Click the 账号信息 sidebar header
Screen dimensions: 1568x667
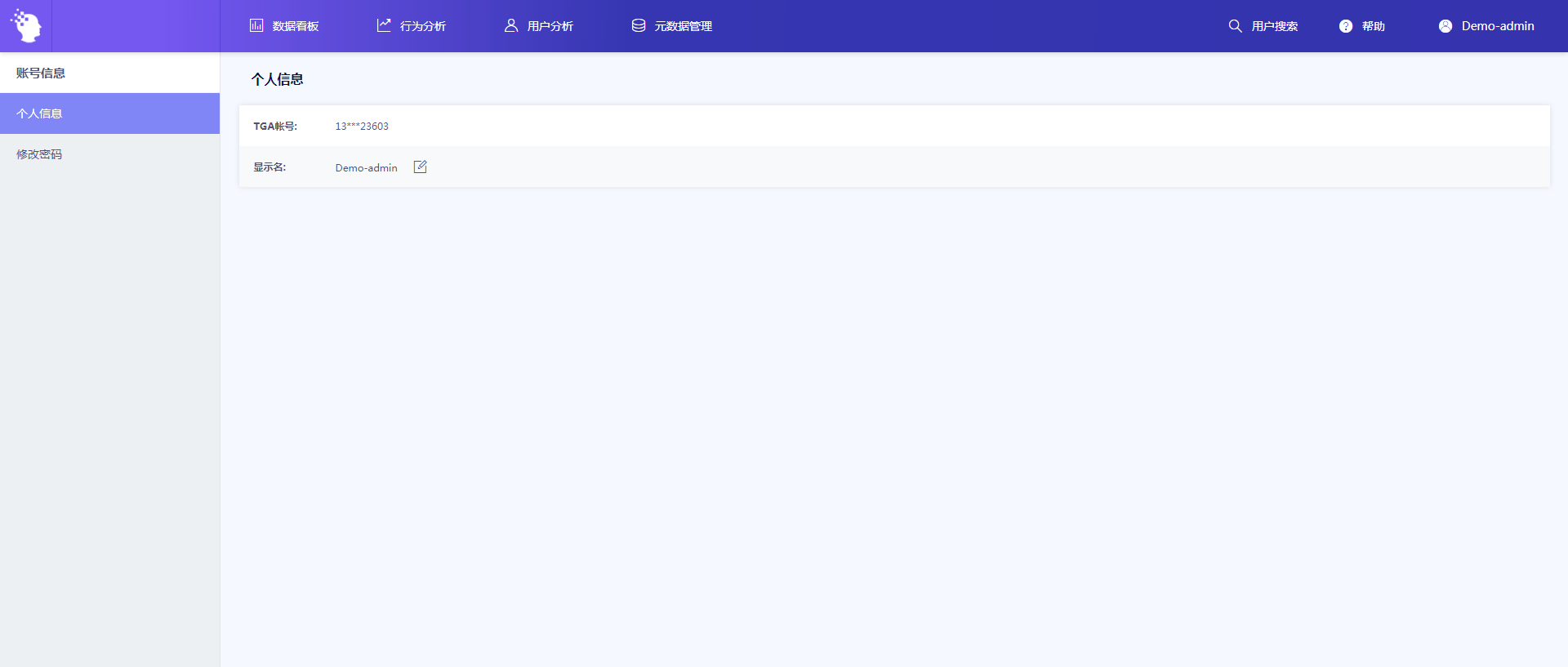click(x=41, y=73)
